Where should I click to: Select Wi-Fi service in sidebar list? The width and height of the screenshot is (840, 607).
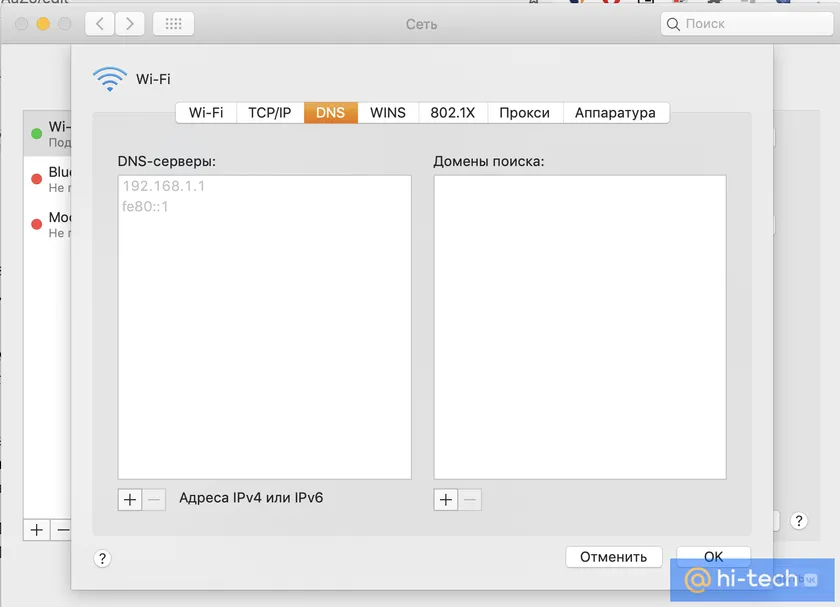click(x=48, y=133)
